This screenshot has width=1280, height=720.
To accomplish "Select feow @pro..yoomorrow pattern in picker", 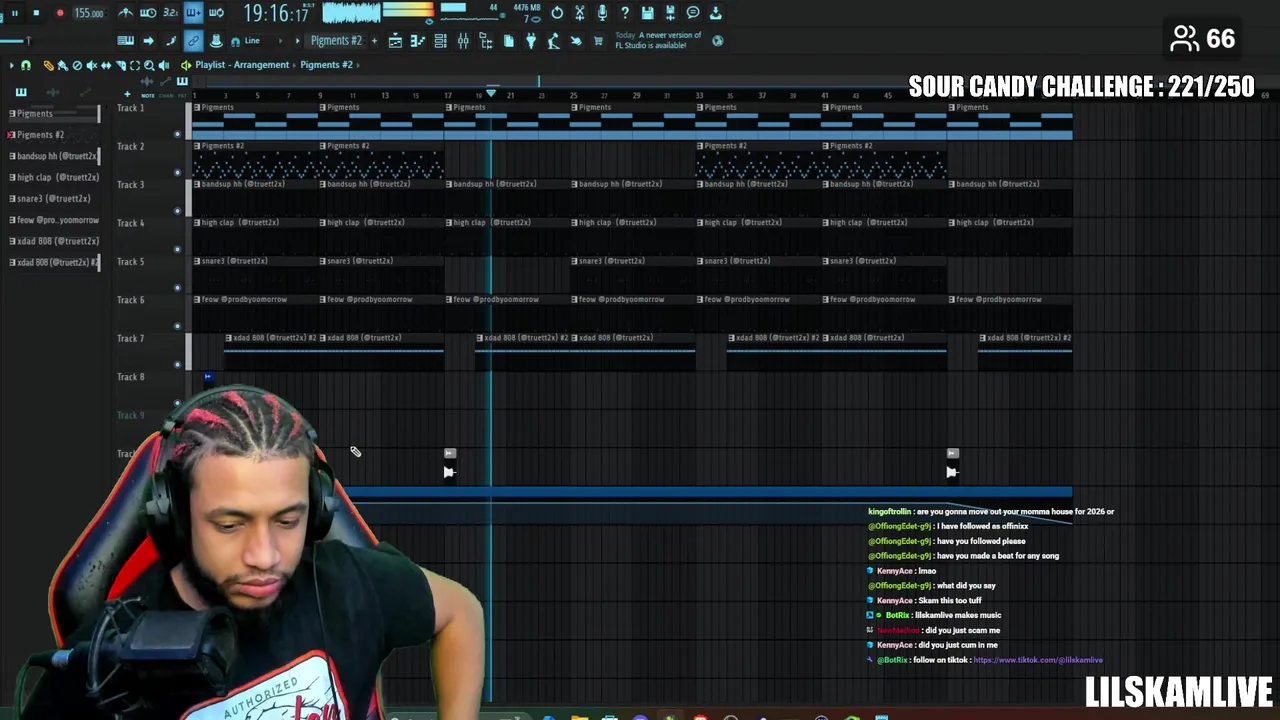I will pos(53,220).
